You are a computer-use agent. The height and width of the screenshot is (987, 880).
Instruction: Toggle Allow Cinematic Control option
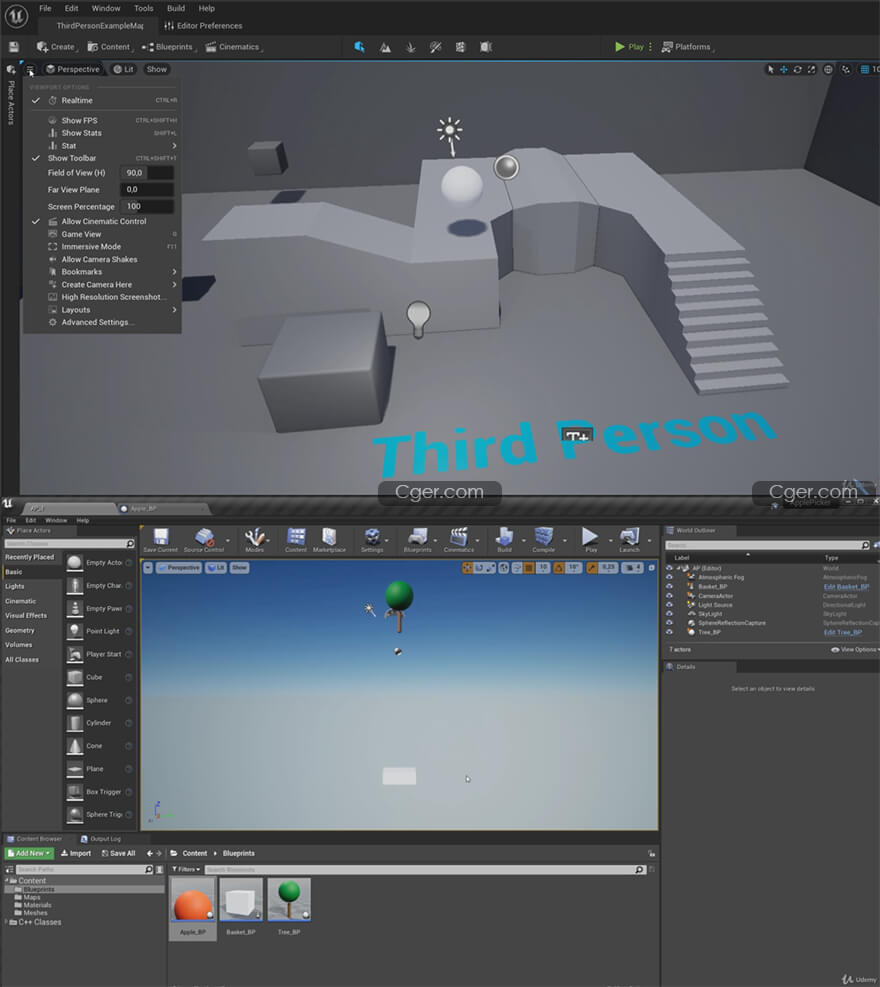103,222
